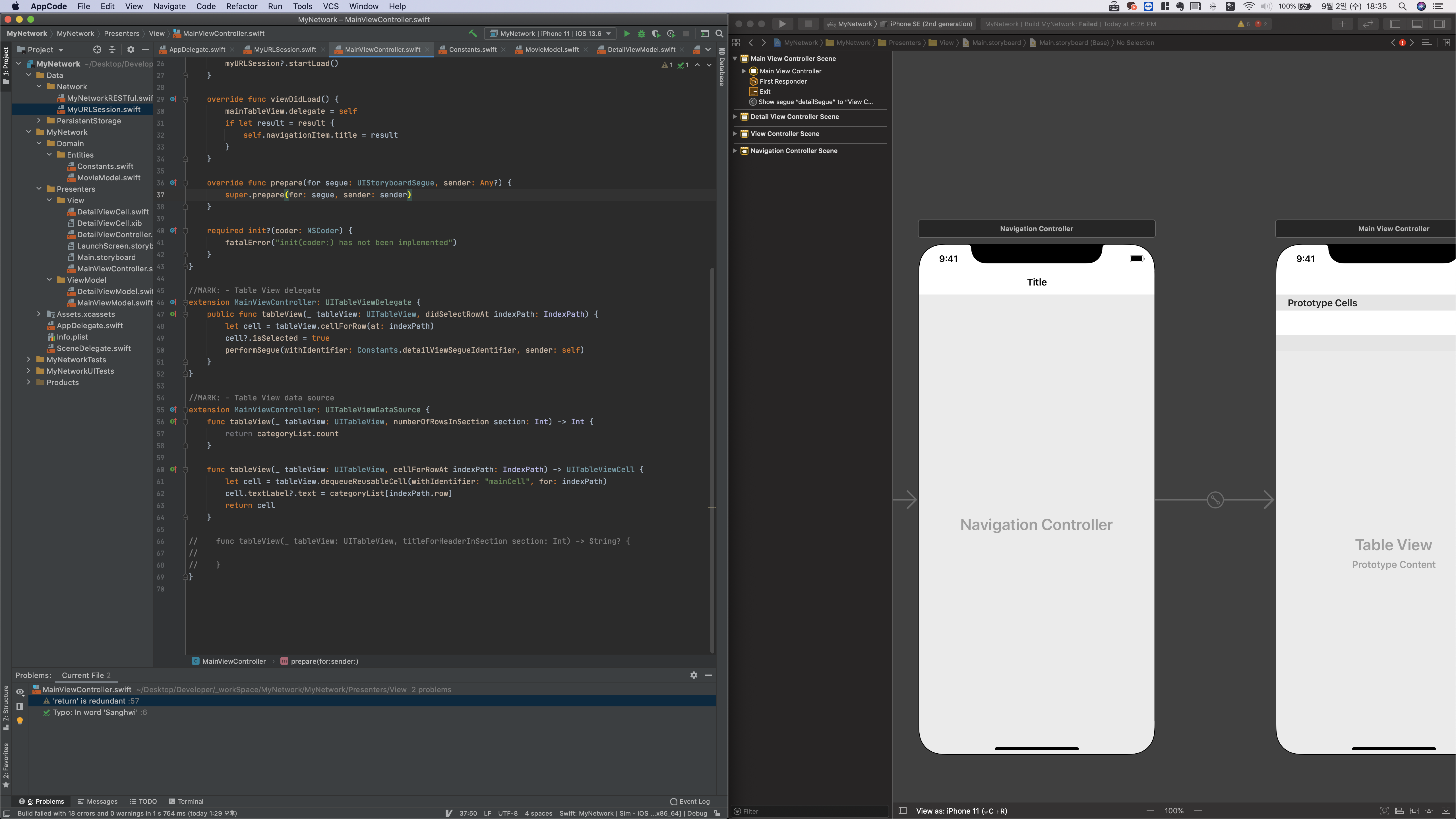
Task: Open Control Center Wi-Fi icon in menu bar
Action: [x=1249, y=6]
